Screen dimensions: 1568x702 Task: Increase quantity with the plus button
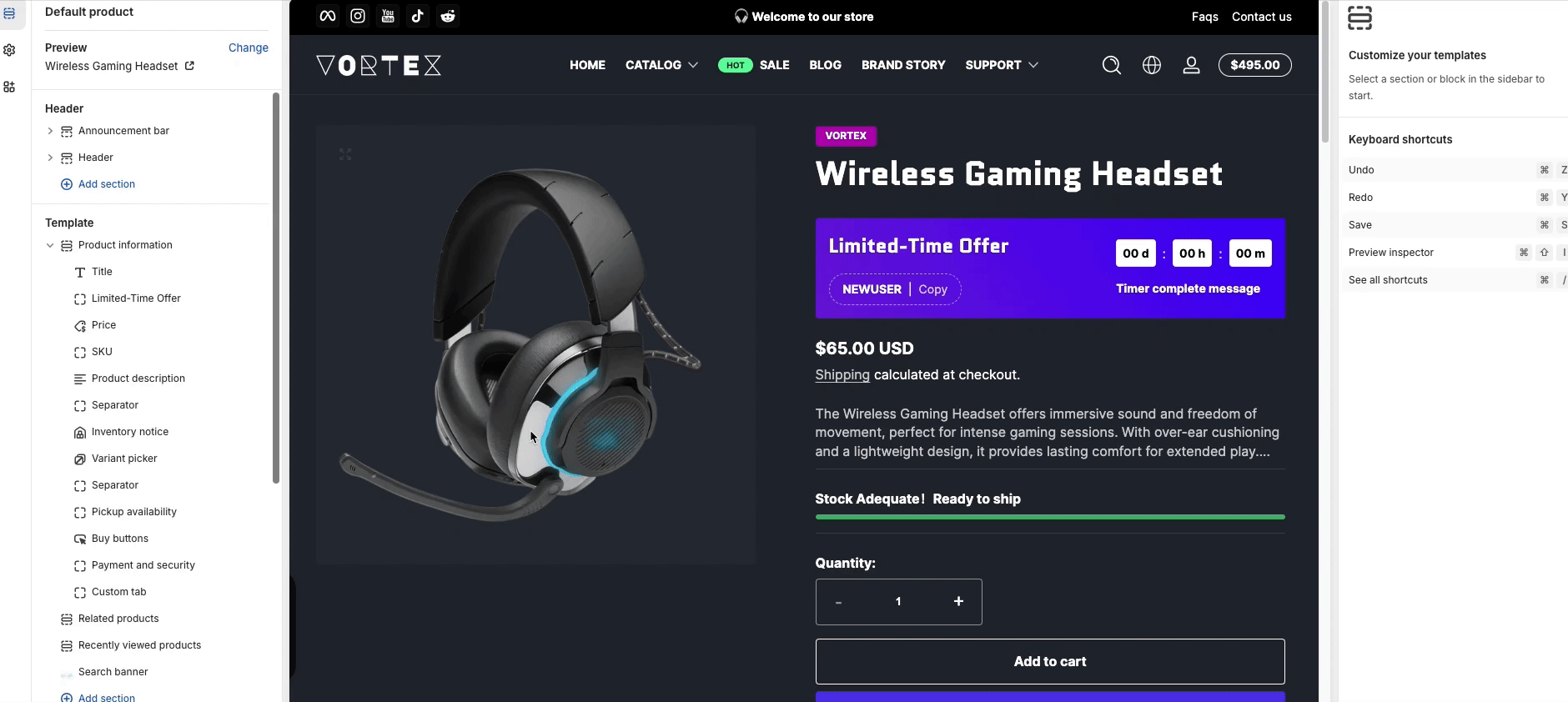[x=958, y=601]
